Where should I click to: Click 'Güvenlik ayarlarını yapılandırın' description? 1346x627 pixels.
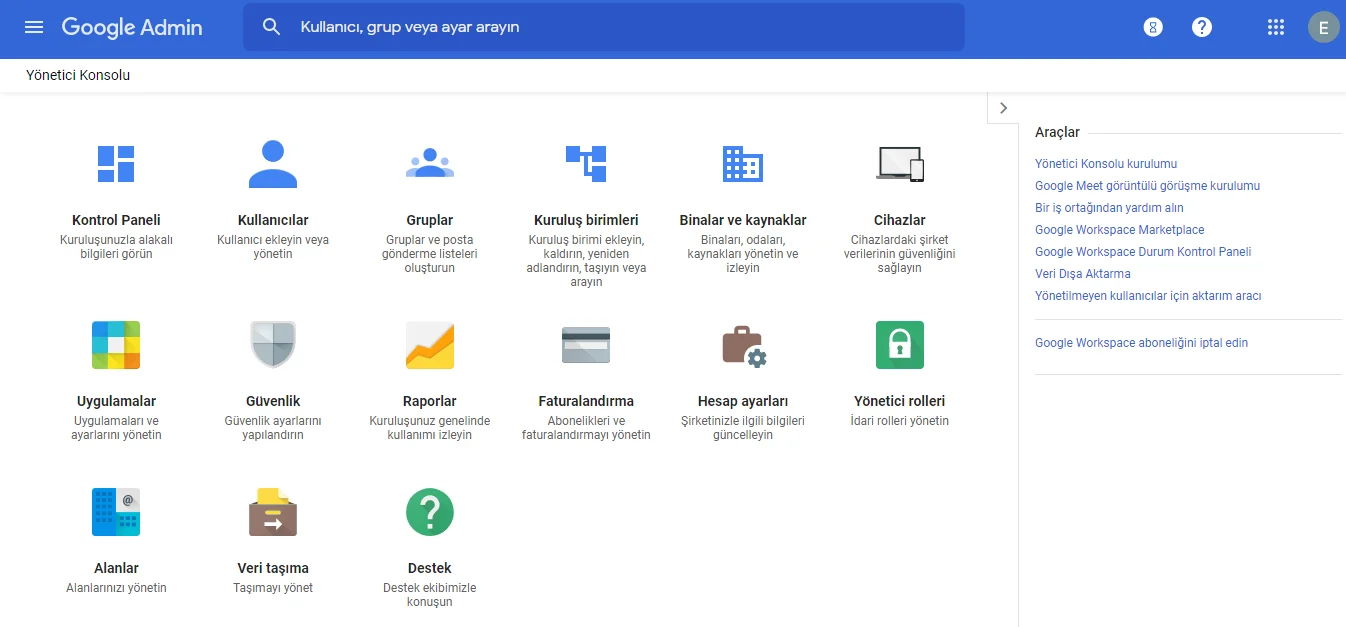(273, 428)
